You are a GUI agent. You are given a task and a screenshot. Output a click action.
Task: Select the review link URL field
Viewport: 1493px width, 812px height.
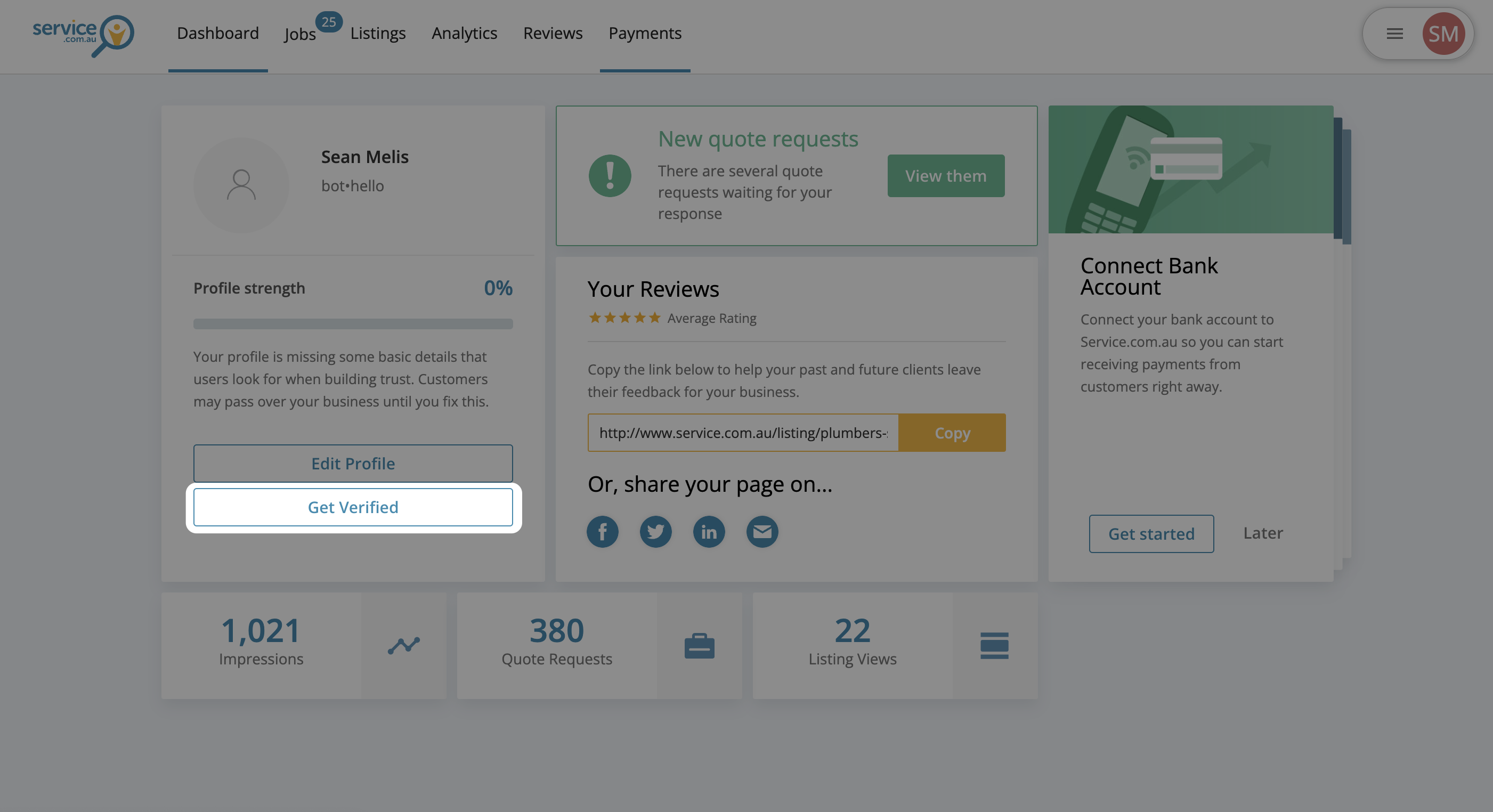743,432
